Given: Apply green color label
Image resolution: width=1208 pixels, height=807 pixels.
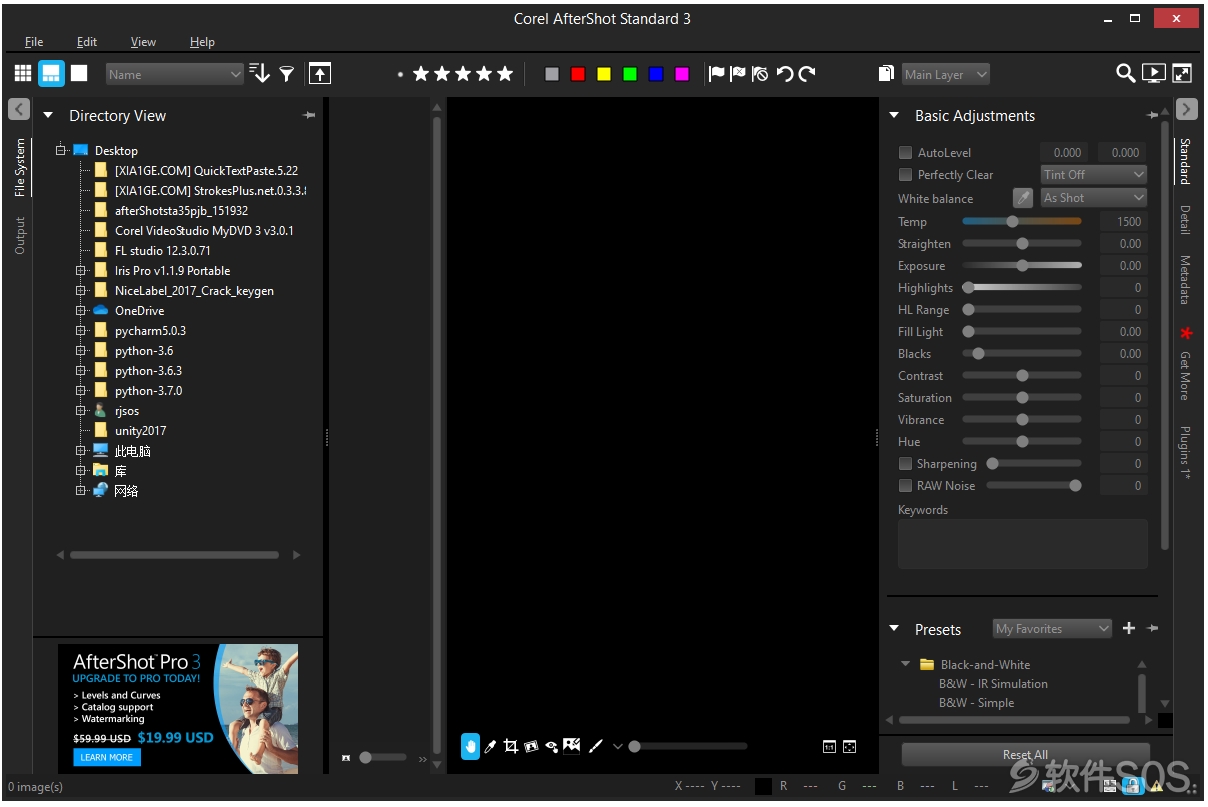Looking at the screenshot, I should [x=629, y=74].
